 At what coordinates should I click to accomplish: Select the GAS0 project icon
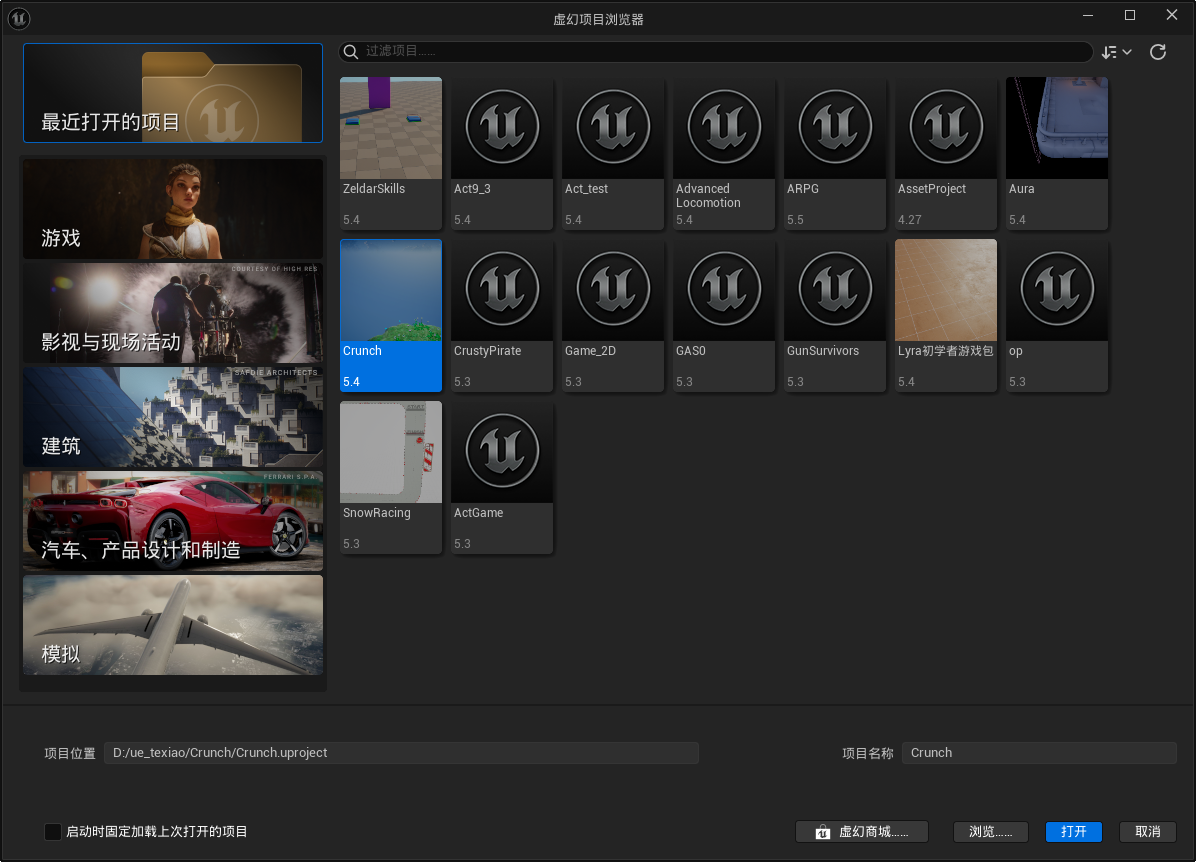coord(724,290)
